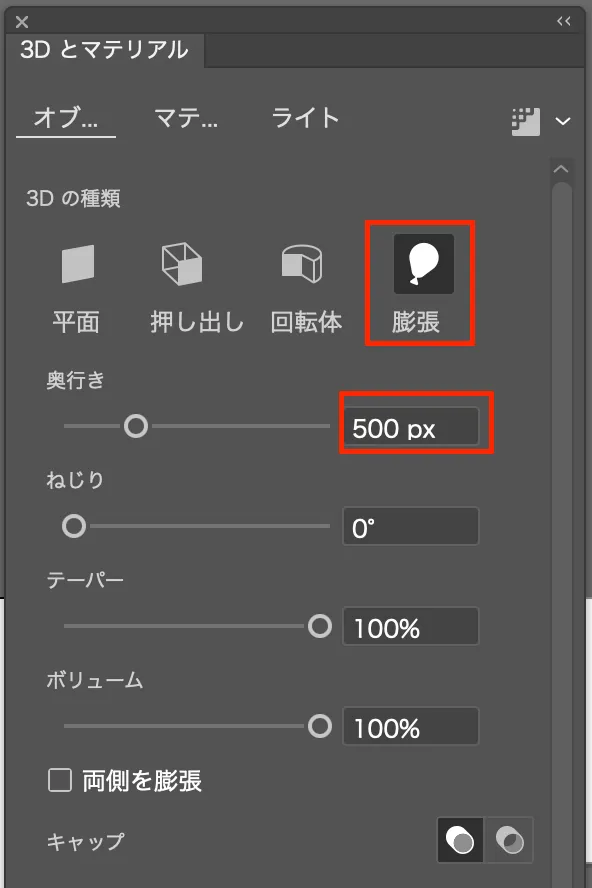Click the テーパー 100% input field
This screenshot has width=592, height=888.
(411, 626)
